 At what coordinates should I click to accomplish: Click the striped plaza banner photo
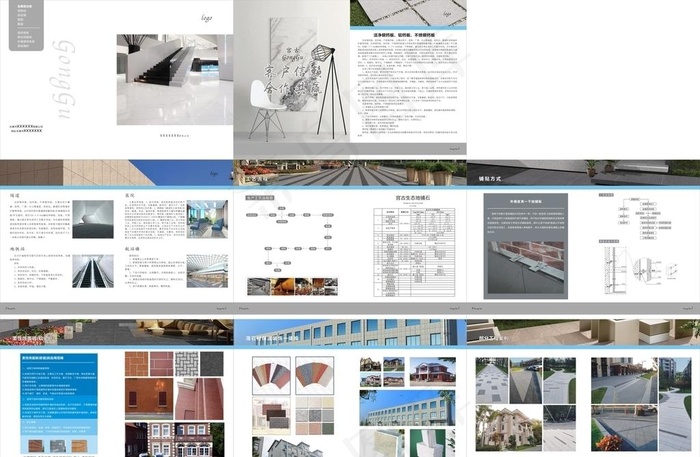350,173
